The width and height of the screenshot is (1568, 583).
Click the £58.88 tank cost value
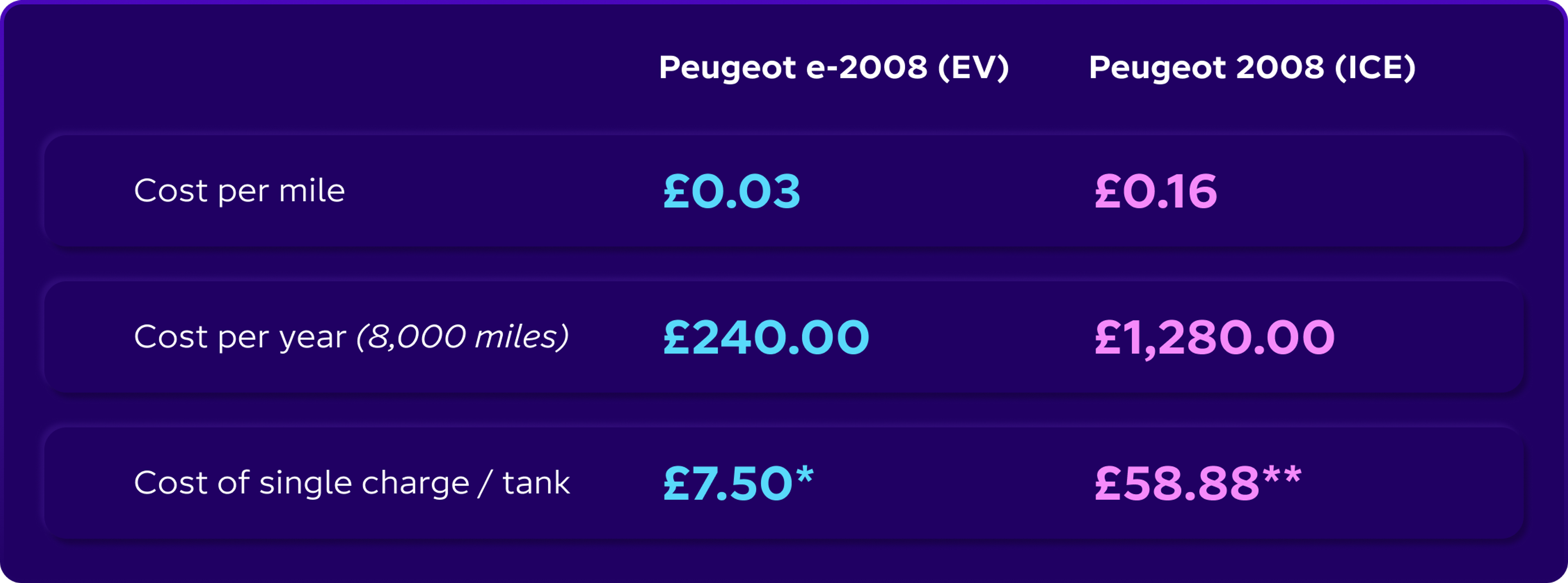coord(1176,483)
